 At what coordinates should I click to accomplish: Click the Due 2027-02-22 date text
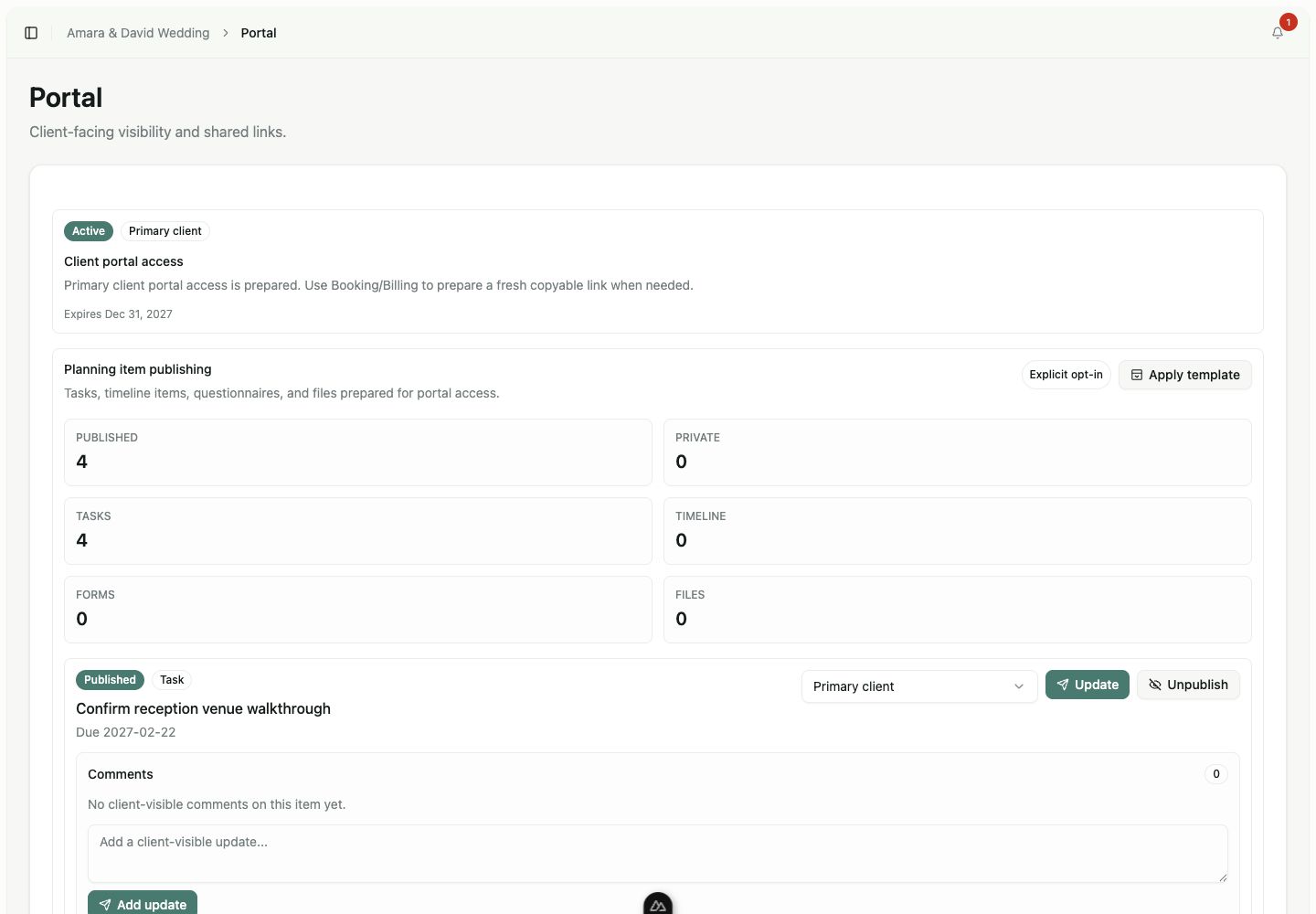coord(126,732)
